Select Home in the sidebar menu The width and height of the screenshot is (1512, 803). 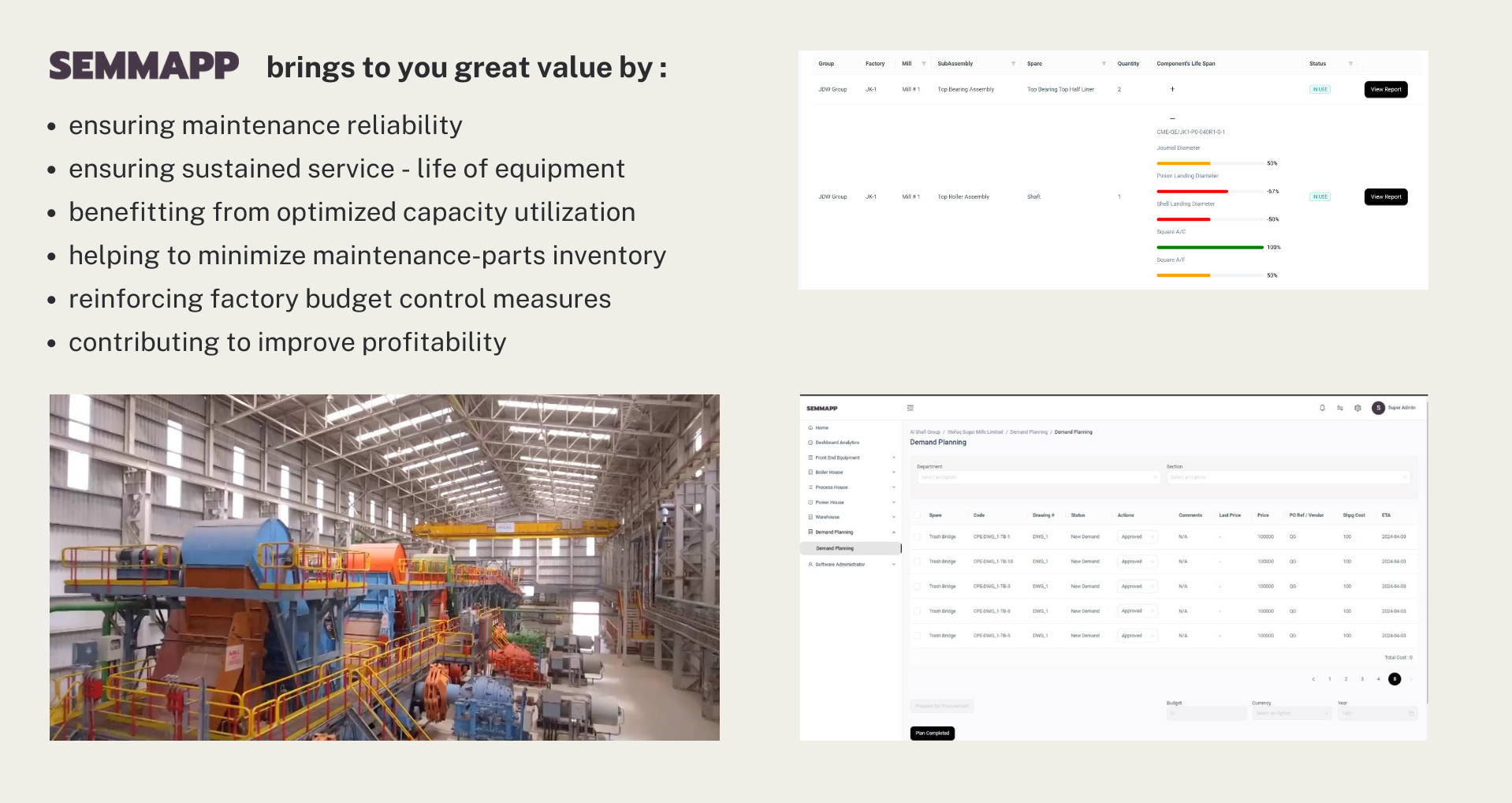coord(821,428)
